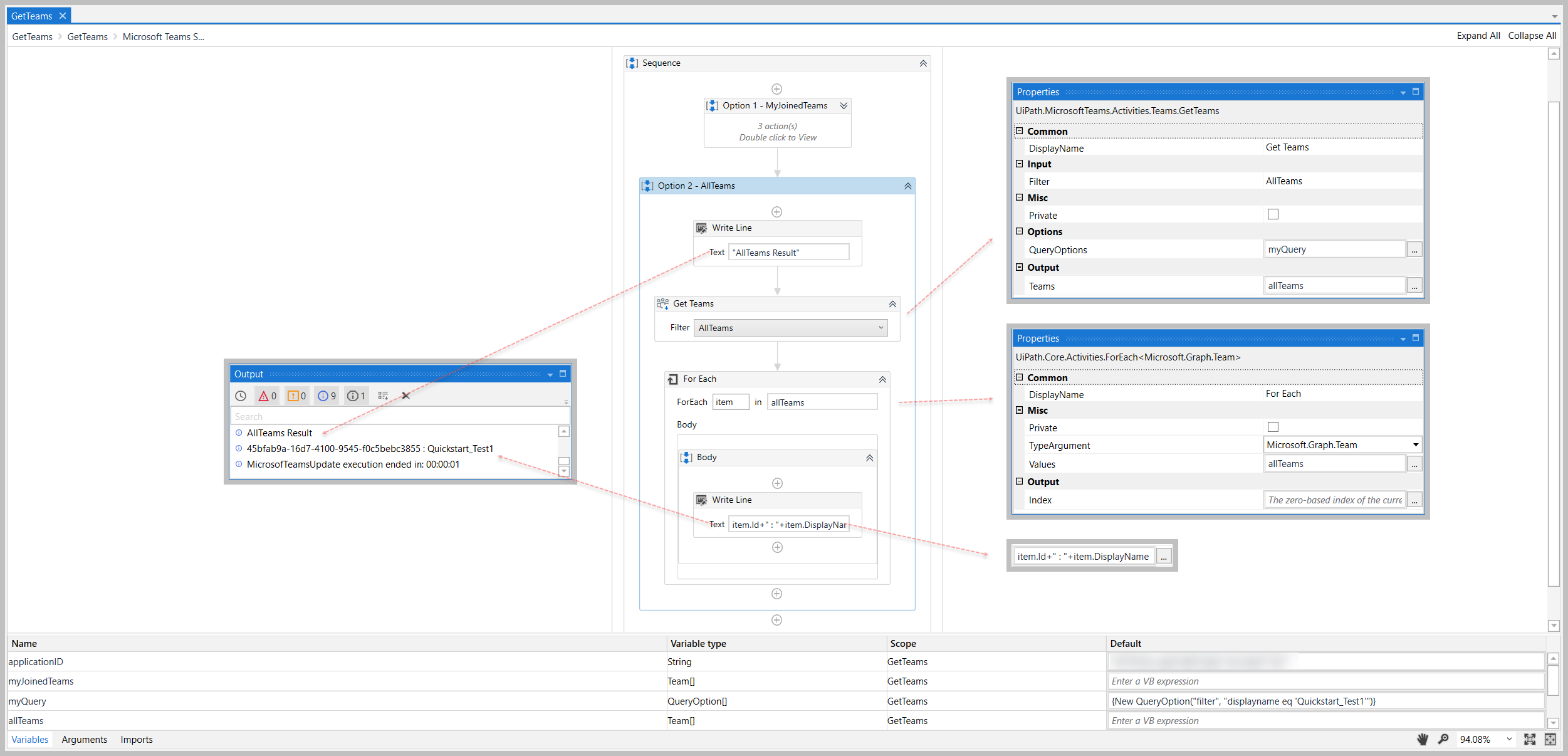Open the Filter AllTeams dropdown
This screenshot has height=756, width=1568.
click(x=790, y=328)
